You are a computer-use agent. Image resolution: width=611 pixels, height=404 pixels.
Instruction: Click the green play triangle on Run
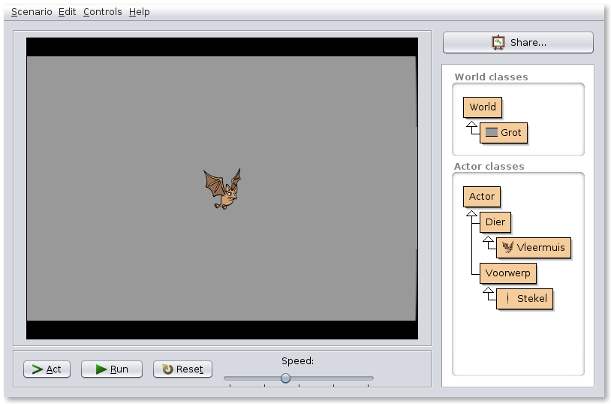pos(101,369)
